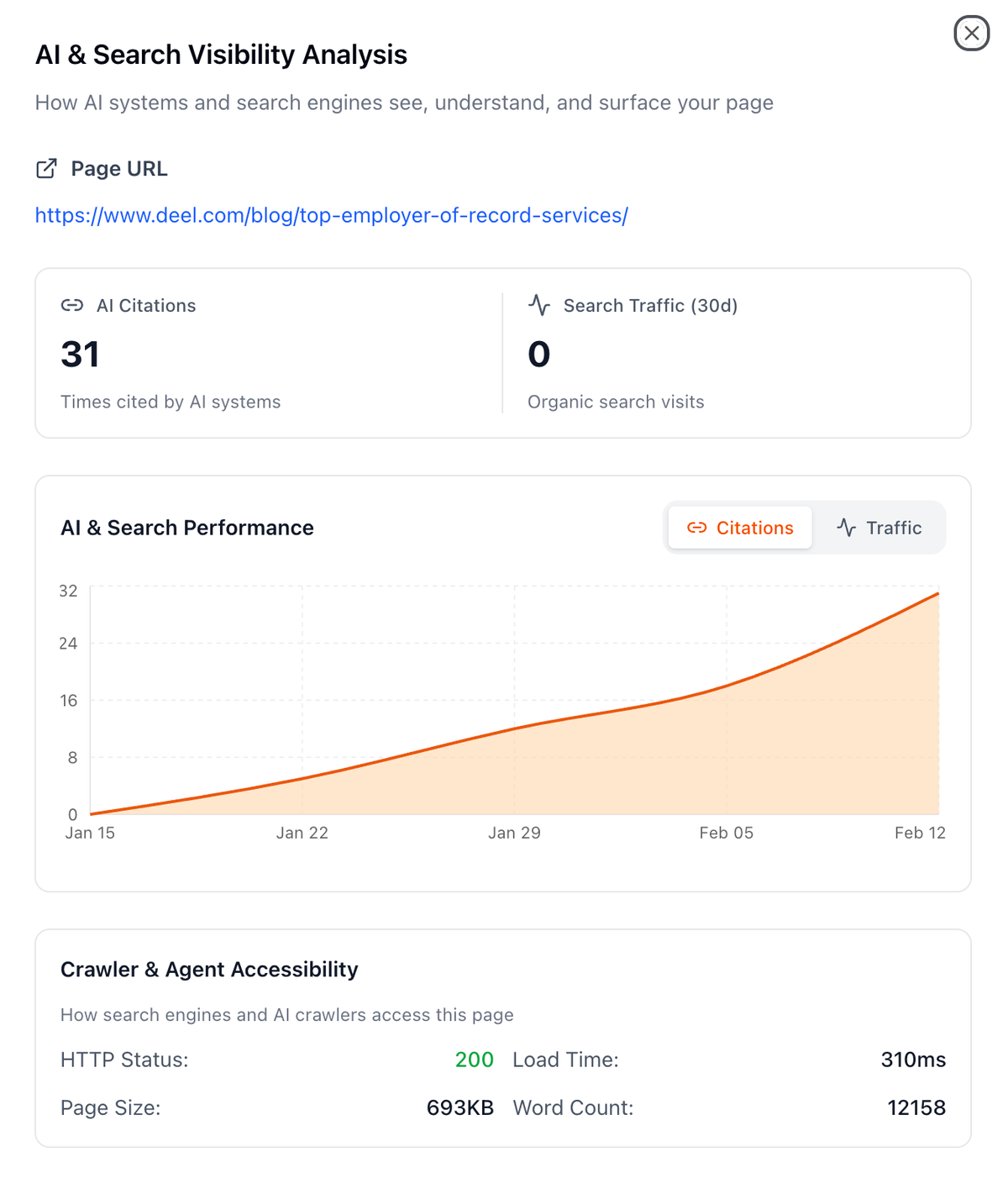Click the chain link icon next to AI Citations
The width and height of the screenshot is (1008, 1178).
(71, 306)
